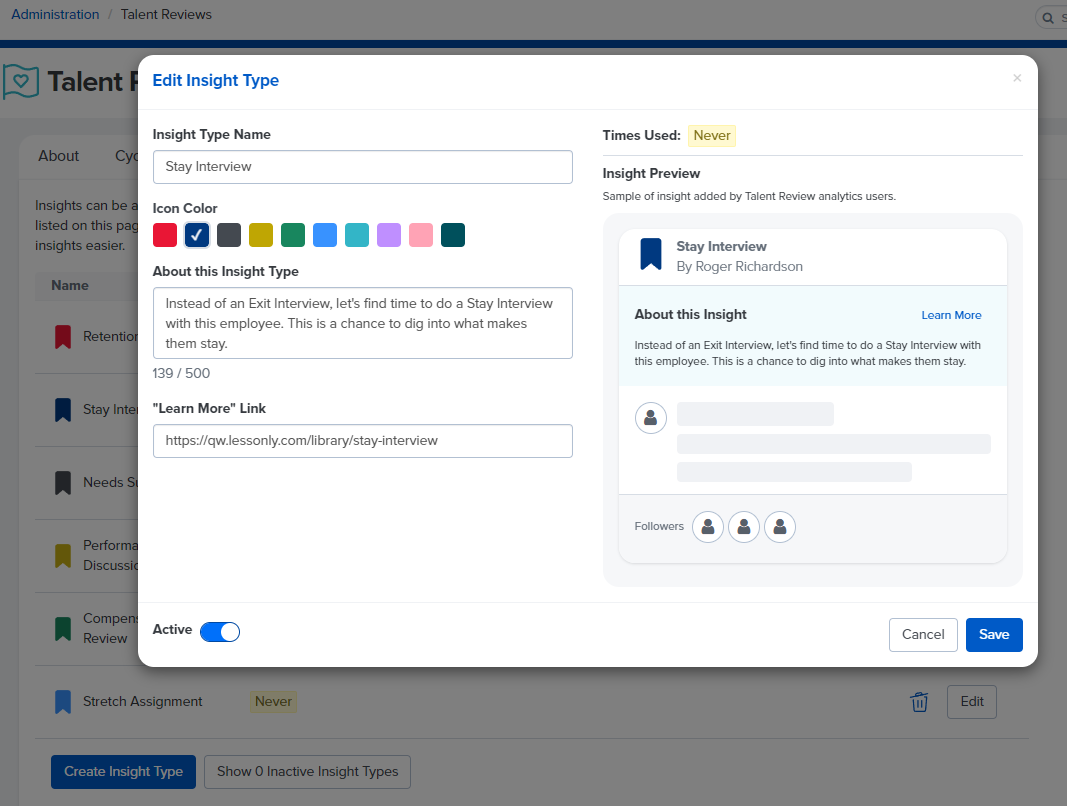Click By Roger Richardson in preview
The image size is (1067, 806).
pos(740,266)
